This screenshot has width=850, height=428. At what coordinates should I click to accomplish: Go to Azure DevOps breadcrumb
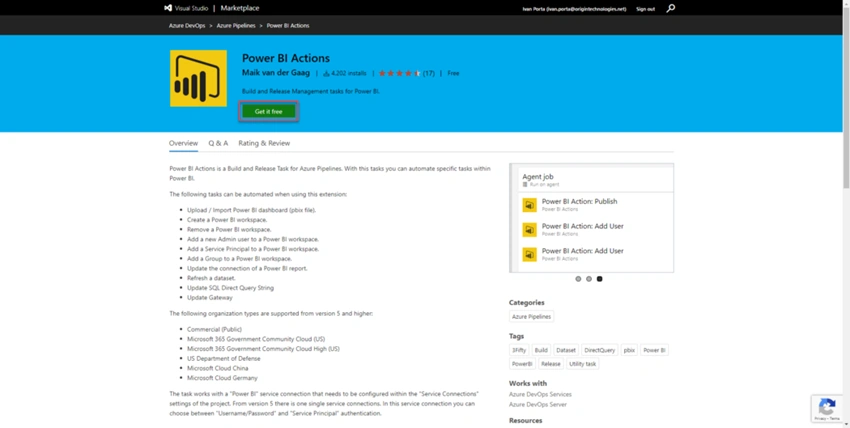[187, 25]
